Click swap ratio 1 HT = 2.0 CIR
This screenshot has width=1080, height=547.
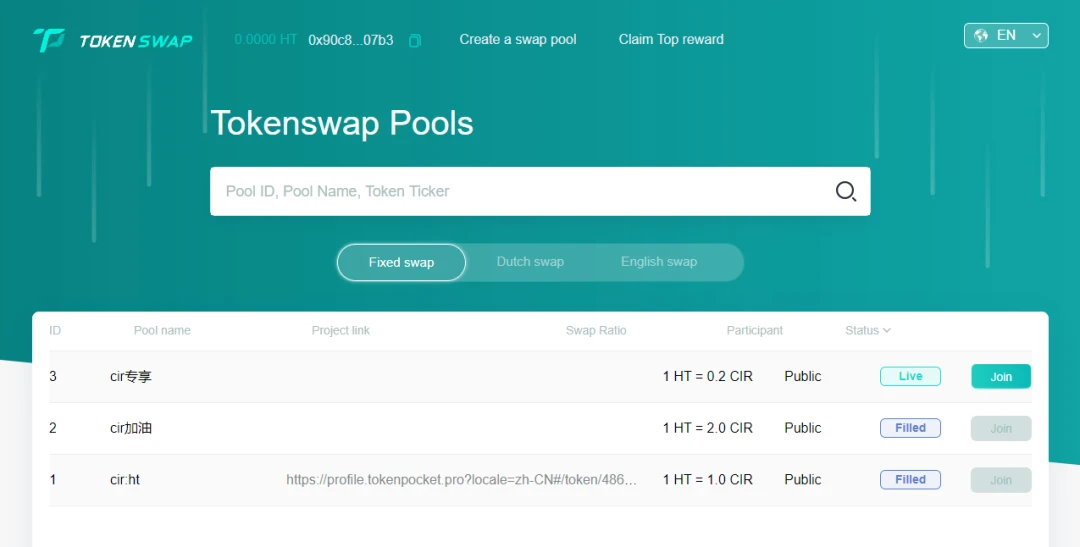(x=707, y=428)
